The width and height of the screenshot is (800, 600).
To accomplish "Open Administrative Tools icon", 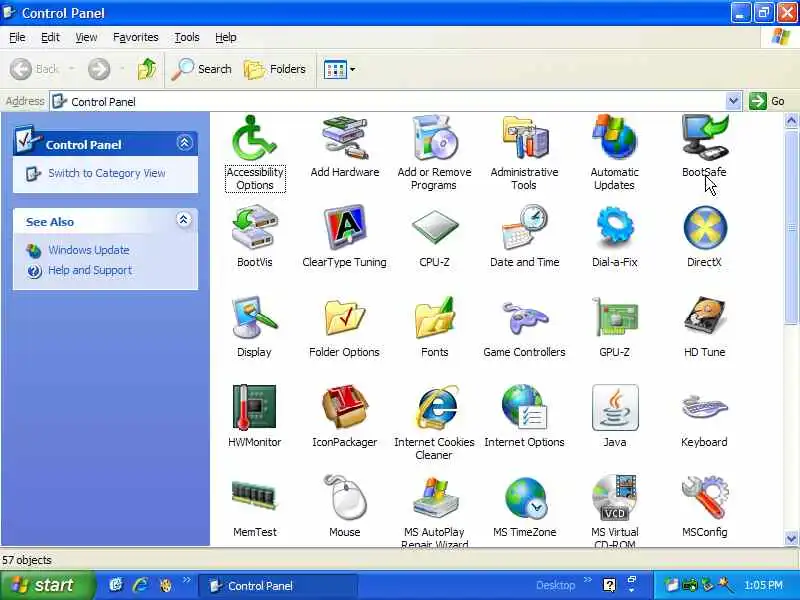I will [524, 138].
